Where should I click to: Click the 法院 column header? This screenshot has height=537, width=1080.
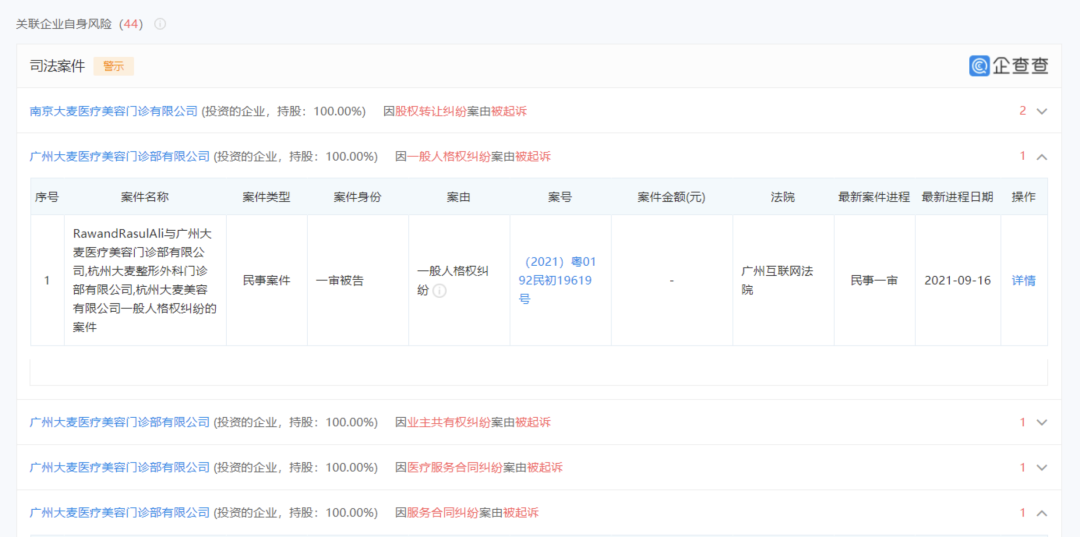pyautogui.click(x=783, y=197)
